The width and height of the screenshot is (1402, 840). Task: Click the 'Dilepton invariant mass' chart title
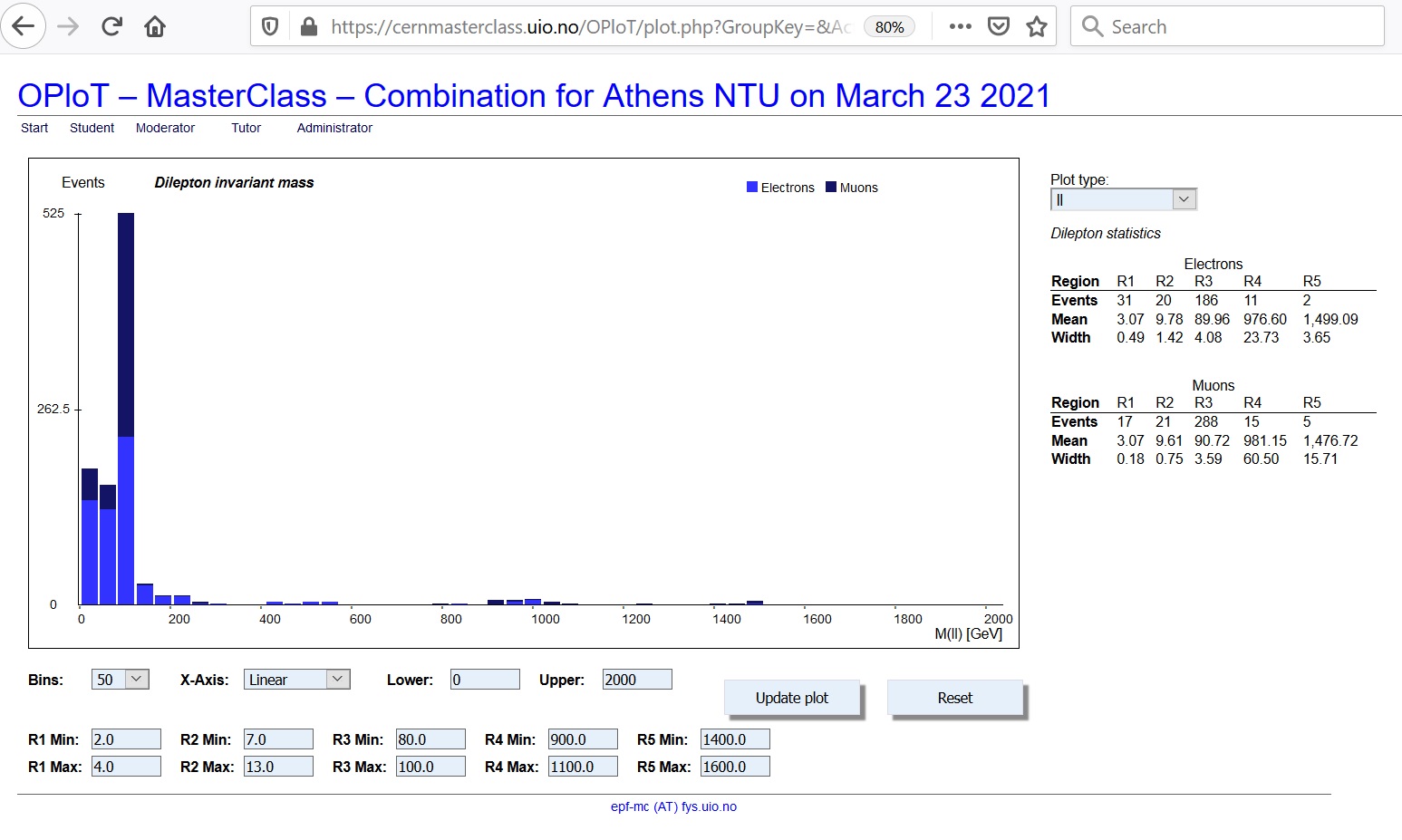[x=234, y=182]
